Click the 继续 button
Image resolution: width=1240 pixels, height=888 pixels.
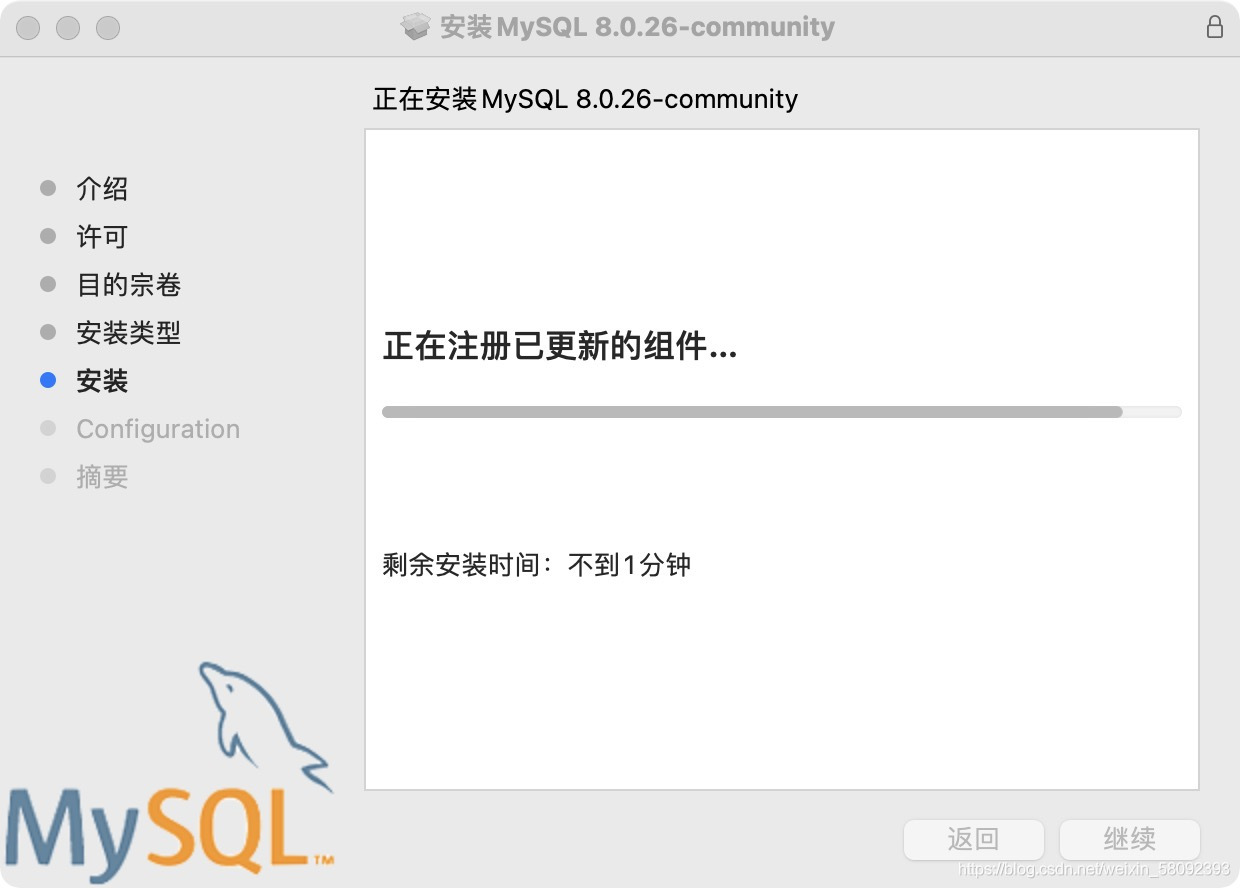click(x=1130, y=839)
